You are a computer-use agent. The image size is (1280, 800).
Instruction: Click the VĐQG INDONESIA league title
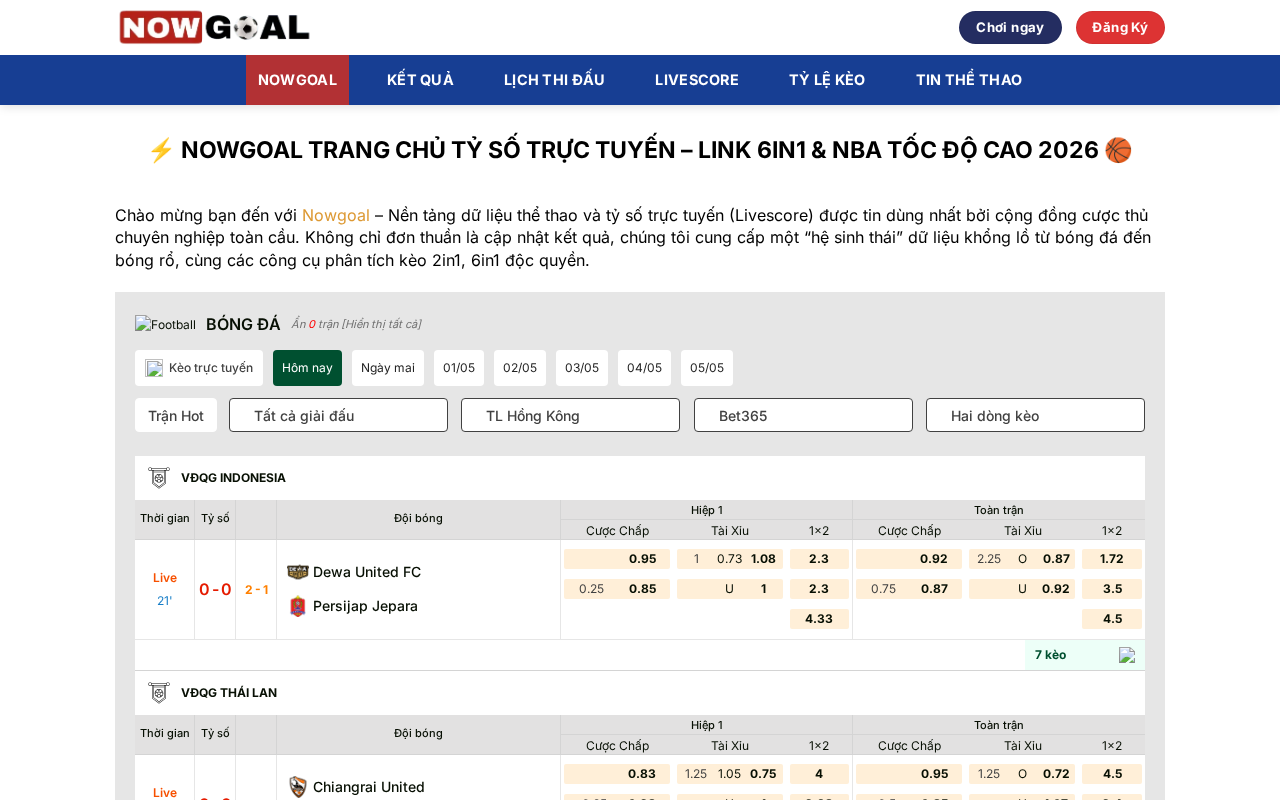pyautogui.click(x=233, y=478)
